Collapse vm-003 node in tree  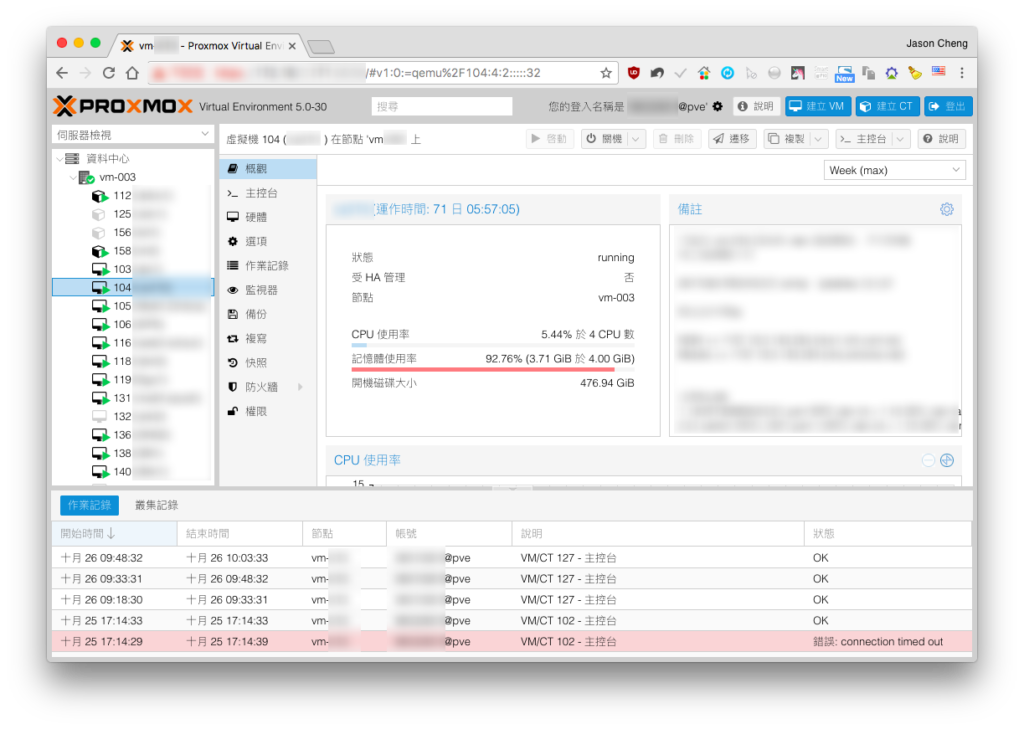(72, 177)
